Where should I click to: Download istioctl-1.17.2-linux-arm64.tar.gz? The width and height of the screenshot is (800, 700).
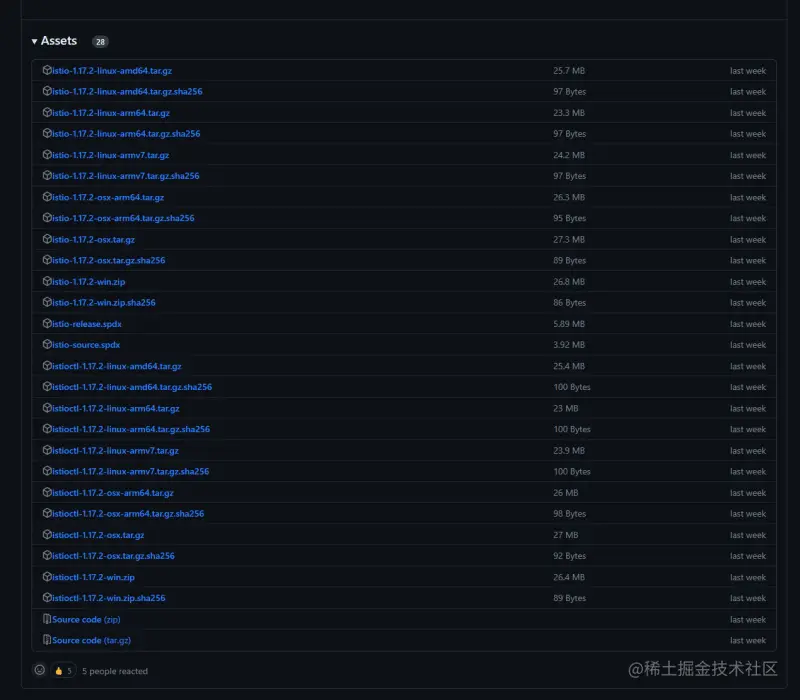click(x=115, y=410)
